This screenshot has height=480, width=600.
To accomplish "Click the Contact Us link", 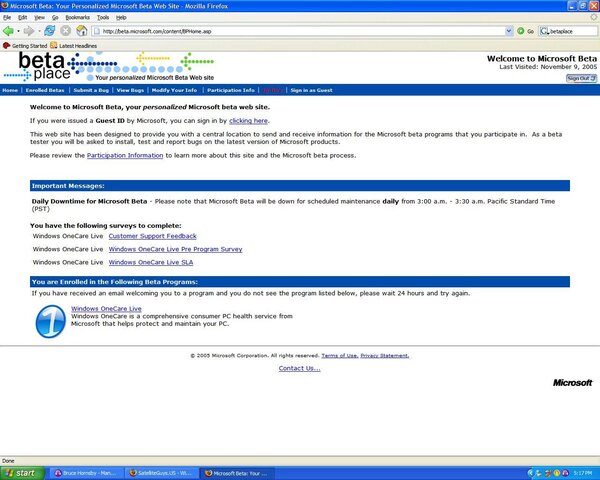I will (299, 368).
